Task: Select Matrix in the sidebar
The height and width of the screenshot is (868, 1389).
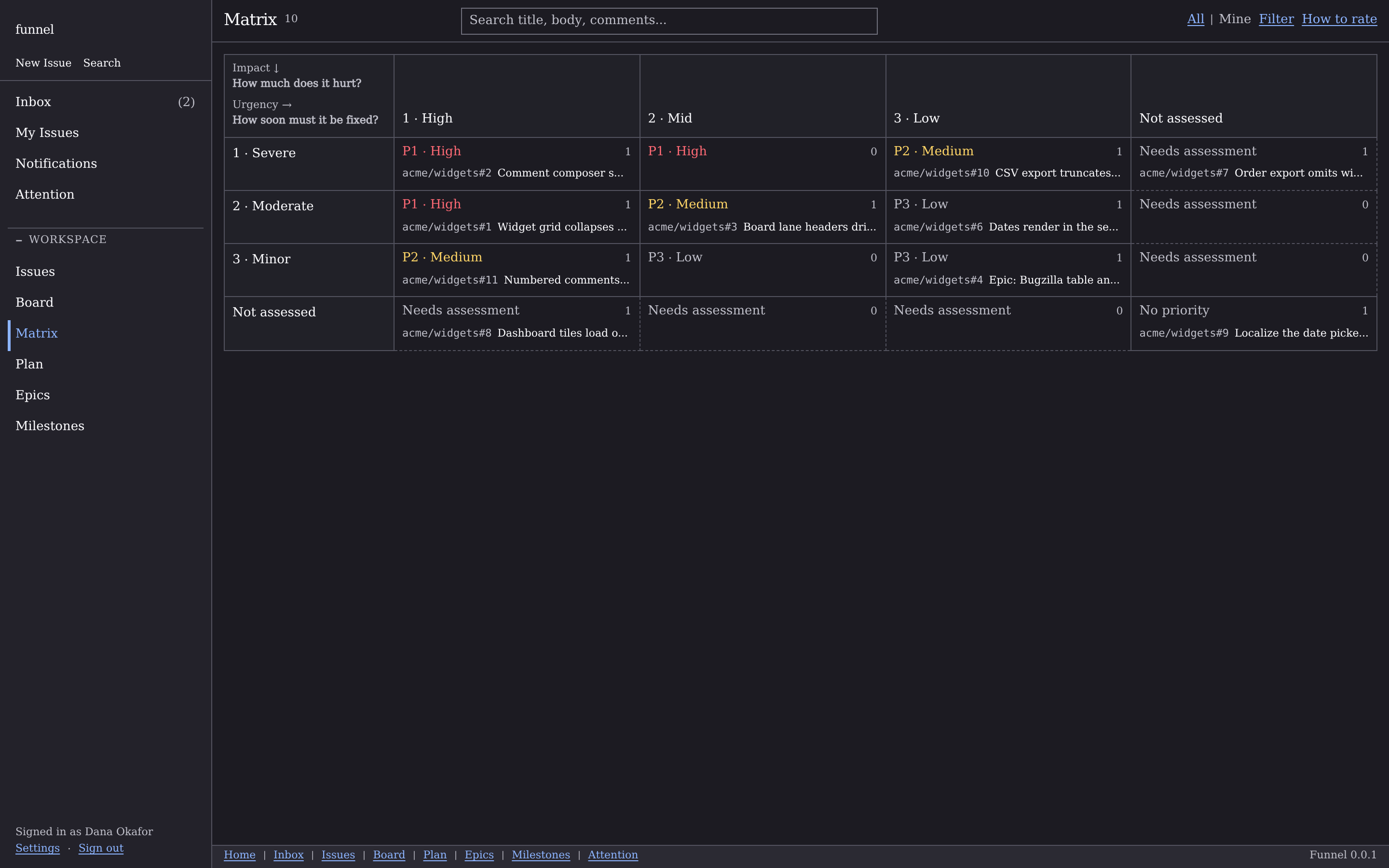Action: tap(105, 334)
